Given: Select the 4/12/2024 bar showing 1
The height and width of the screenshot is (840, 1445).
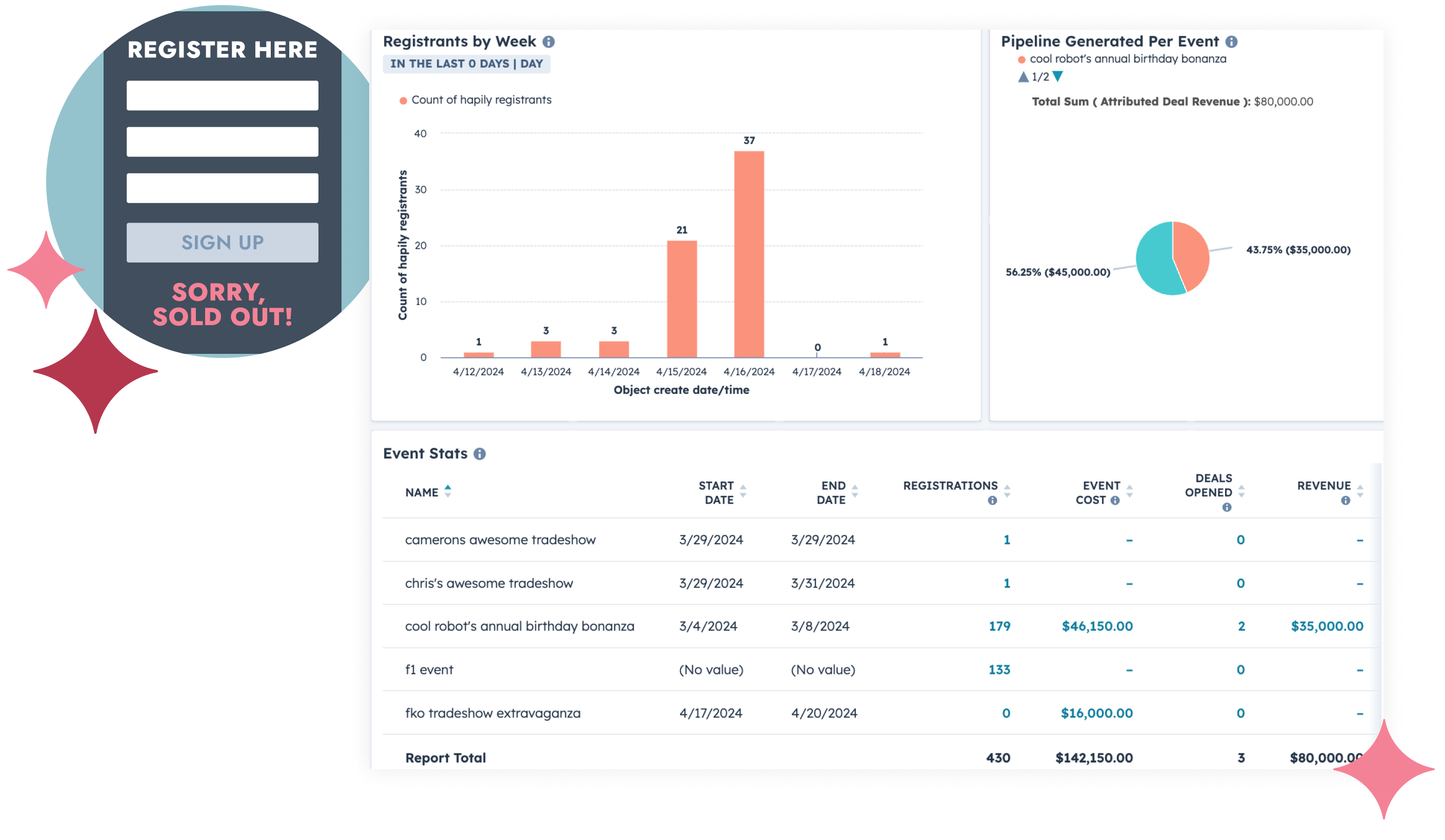Looking at the screenshot, I should pyautogui.click(x=479, y=355).
